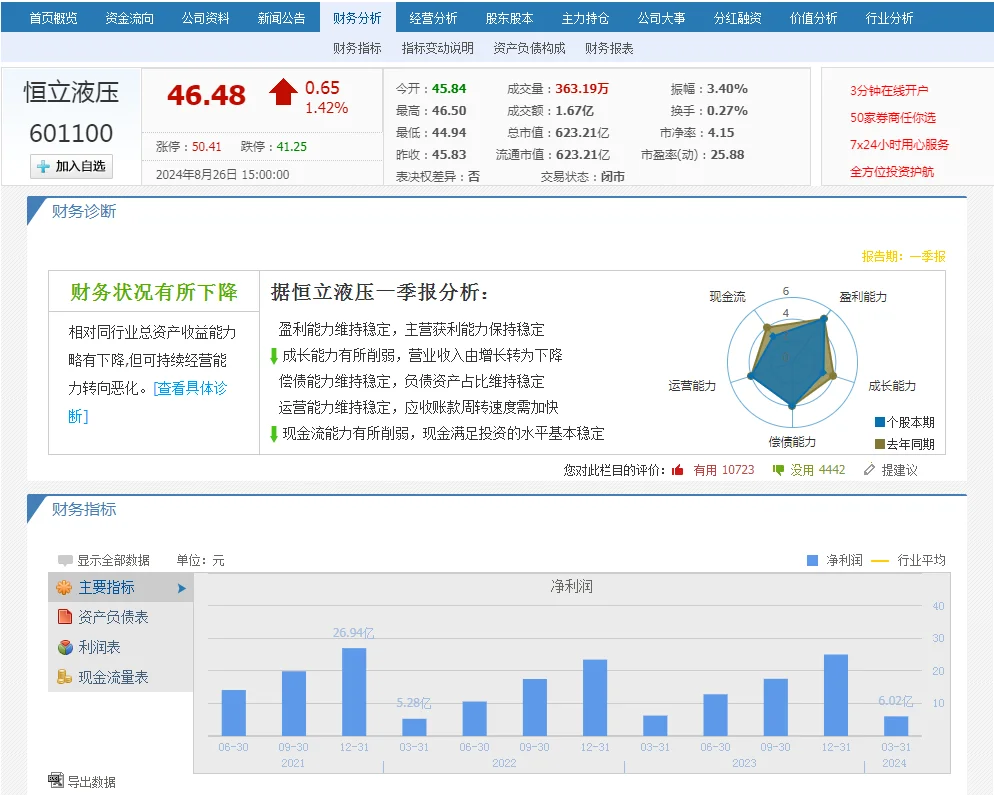Click the 资产负债表 red sheet icon
This screenshot has height=795, width=994.
click(x=64, y=617)
